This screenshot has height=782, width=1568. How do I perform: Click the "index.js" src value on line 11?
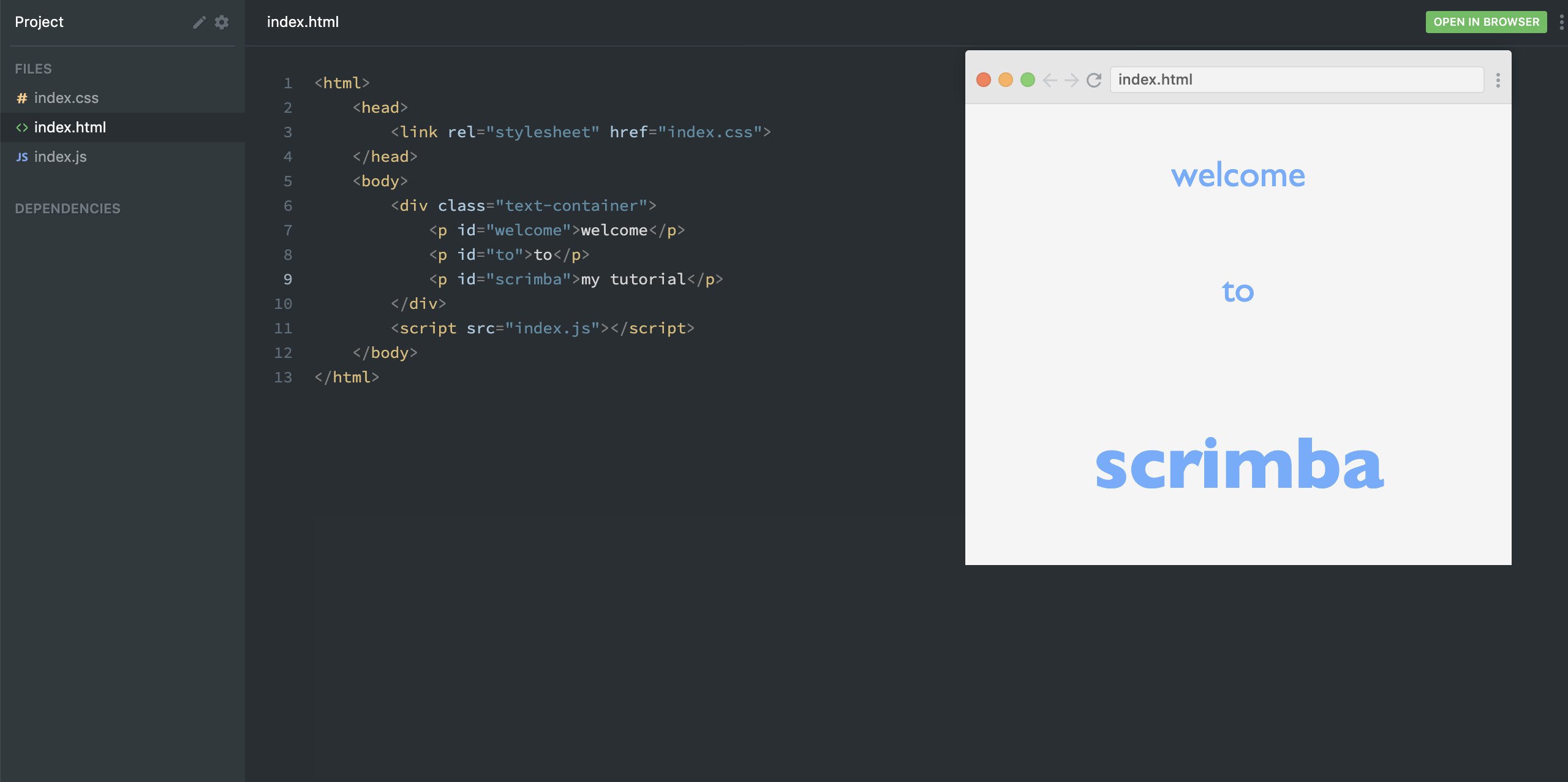click(552, 328)
